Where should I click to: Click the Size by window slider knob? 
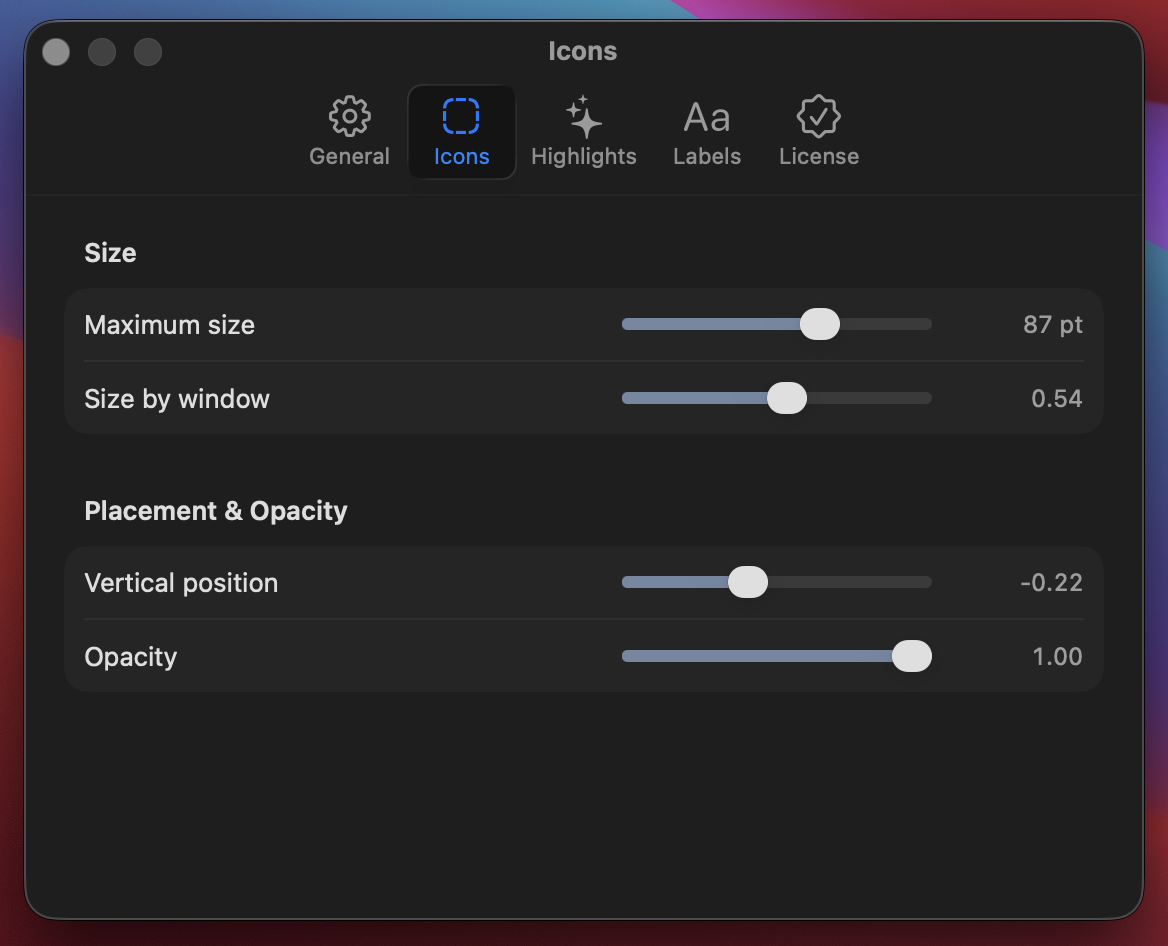[787, 398]
